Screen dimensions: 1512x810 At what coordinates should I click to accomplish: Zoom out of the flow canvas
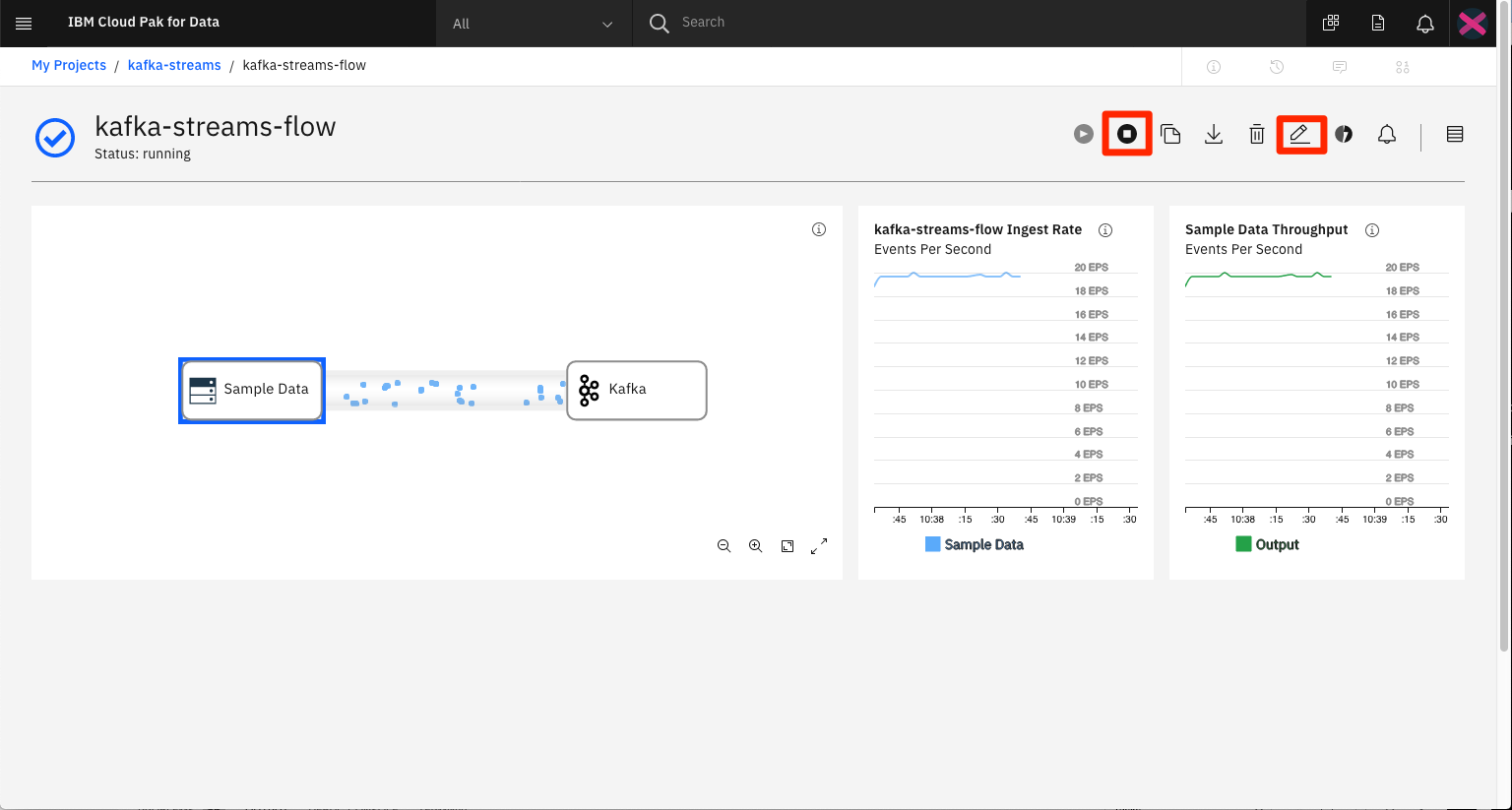724,546
